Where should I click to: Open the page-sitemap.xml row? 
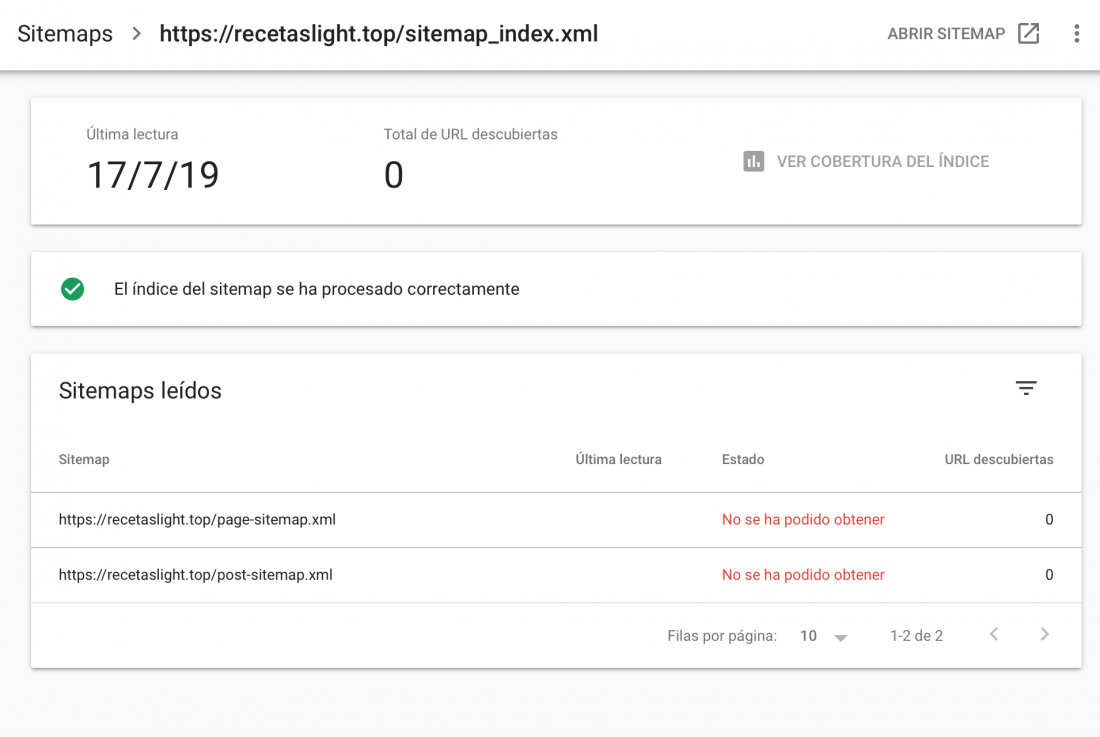tap(556, 520)
